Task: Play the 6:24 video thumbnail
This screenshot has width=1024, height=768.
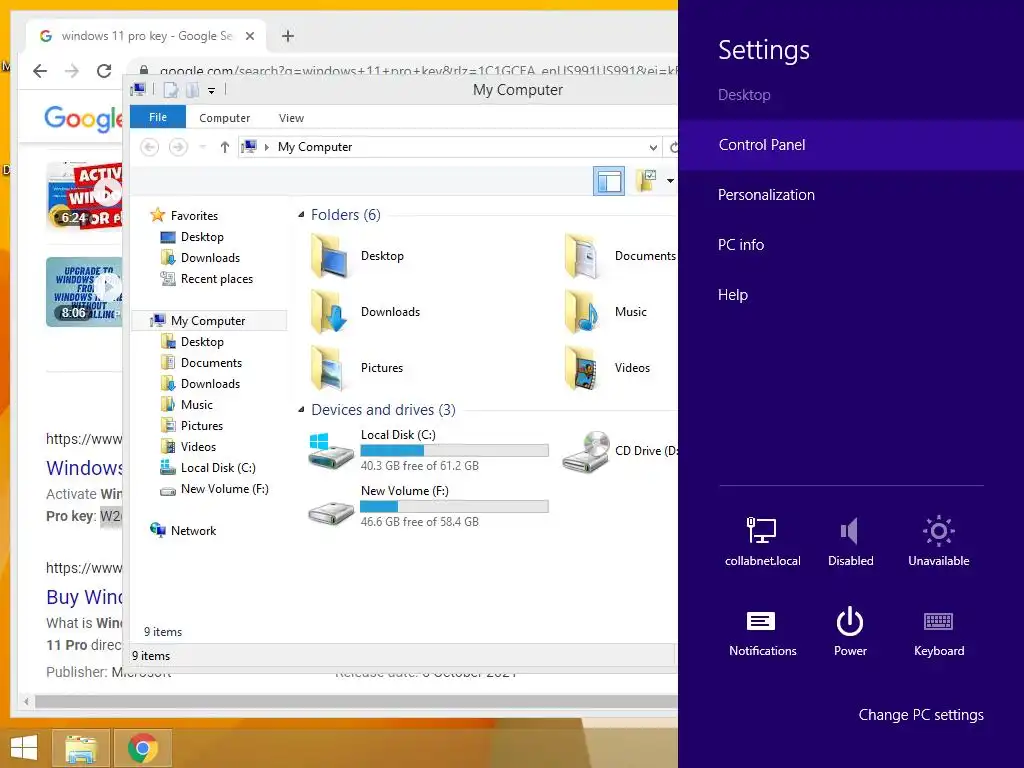Action: pos(84,195)
